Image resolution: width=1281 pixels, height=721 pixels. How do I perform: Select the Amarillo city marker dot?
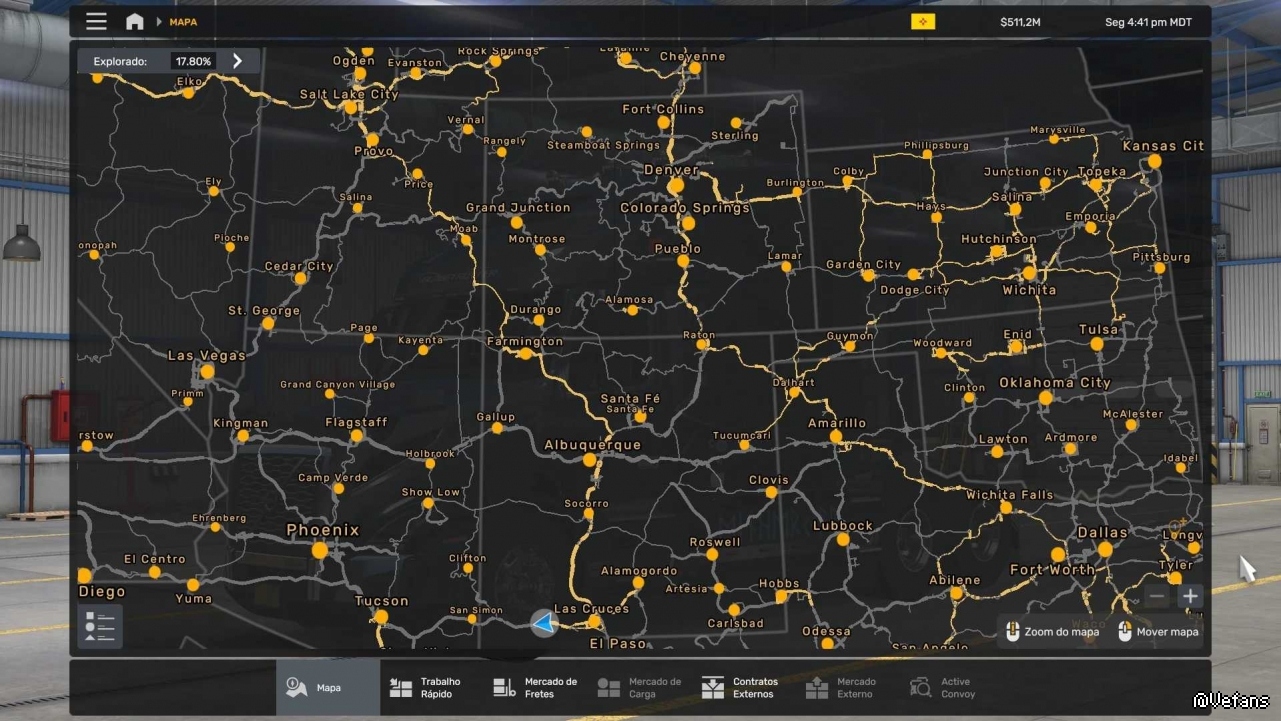coord(836,437)
